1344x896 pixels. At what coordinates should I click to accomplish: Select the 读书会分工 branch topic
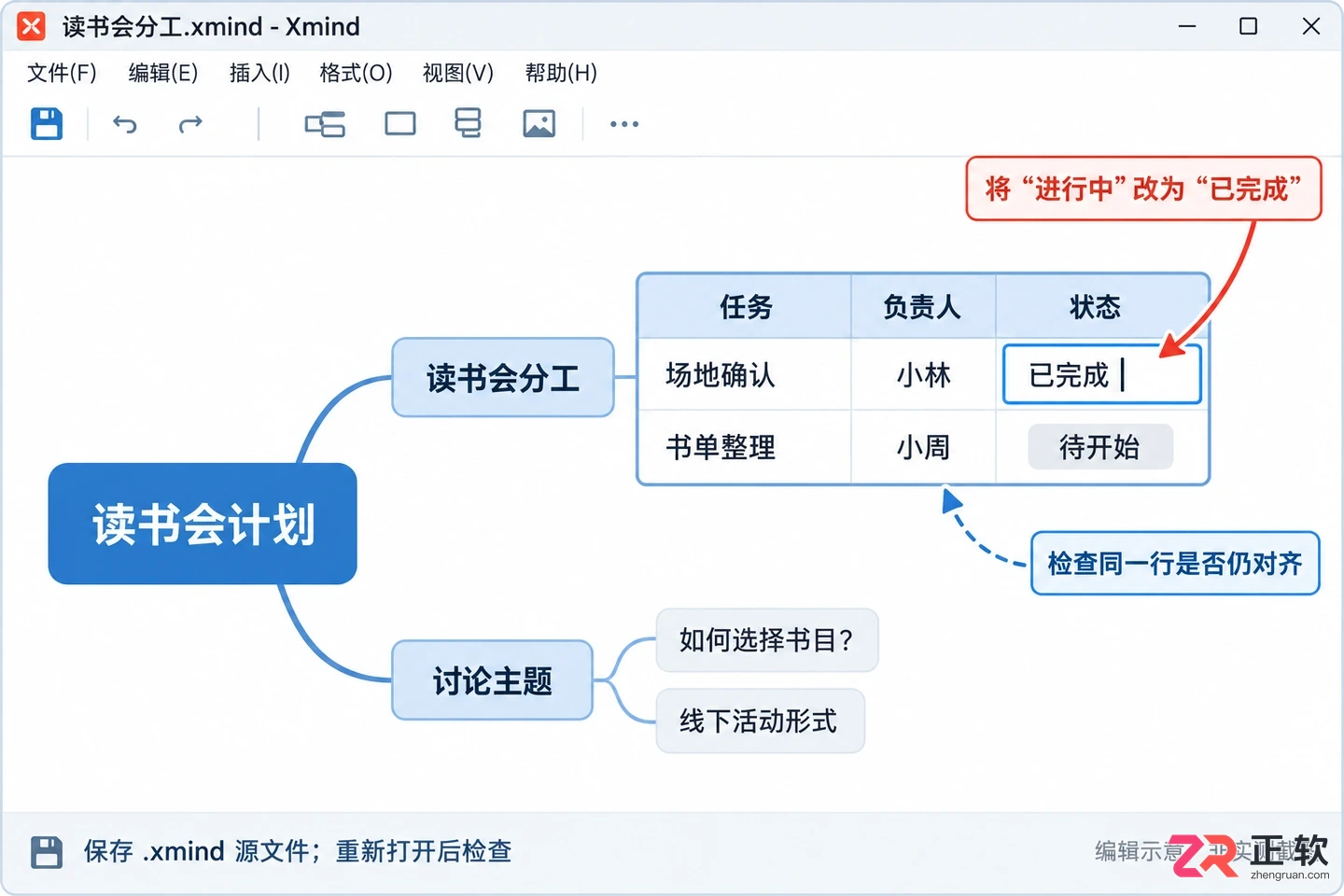click(503, 377)
